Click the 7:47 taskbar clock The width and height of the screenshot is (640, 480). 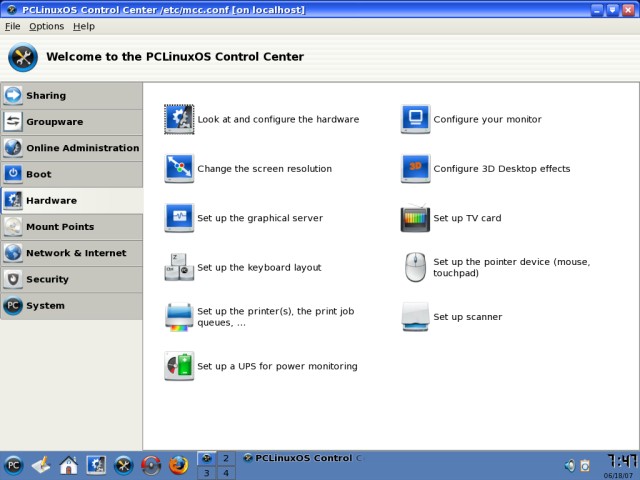[x=621, y=462]
